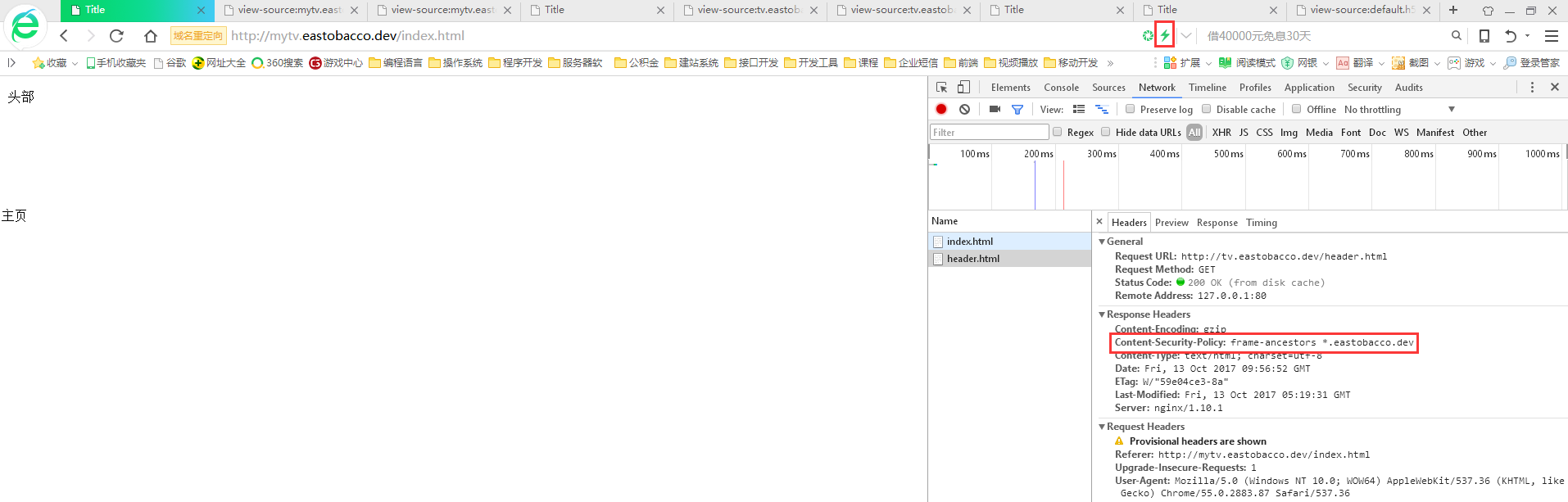Viewport: 1568px width, 502px height.
Task: Open the address bar suggestions dropdown arrow
Action: click(1185, 36)
